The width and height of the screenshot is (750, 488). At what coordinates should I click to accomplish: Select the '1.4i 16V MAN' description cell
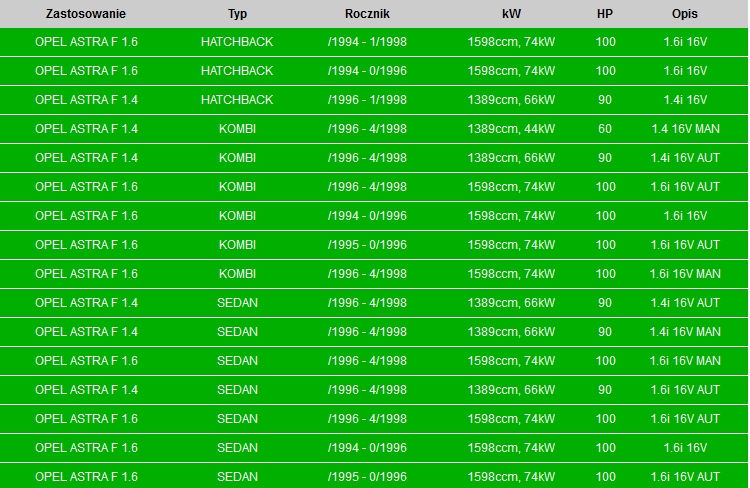click(x=685, y=332)
